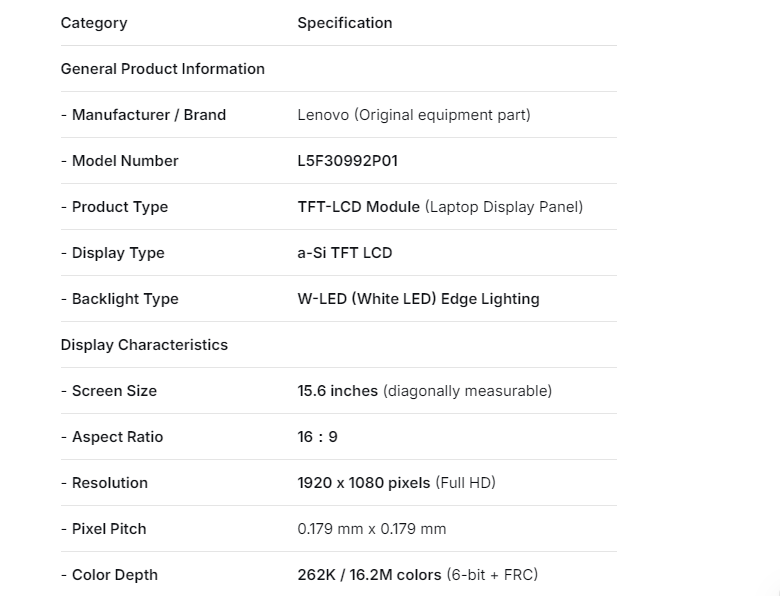Viewport: 780px width, 596px height.
Task: Select the General Product Information heading
Action: pyautogui.click(x=163, y=69)
